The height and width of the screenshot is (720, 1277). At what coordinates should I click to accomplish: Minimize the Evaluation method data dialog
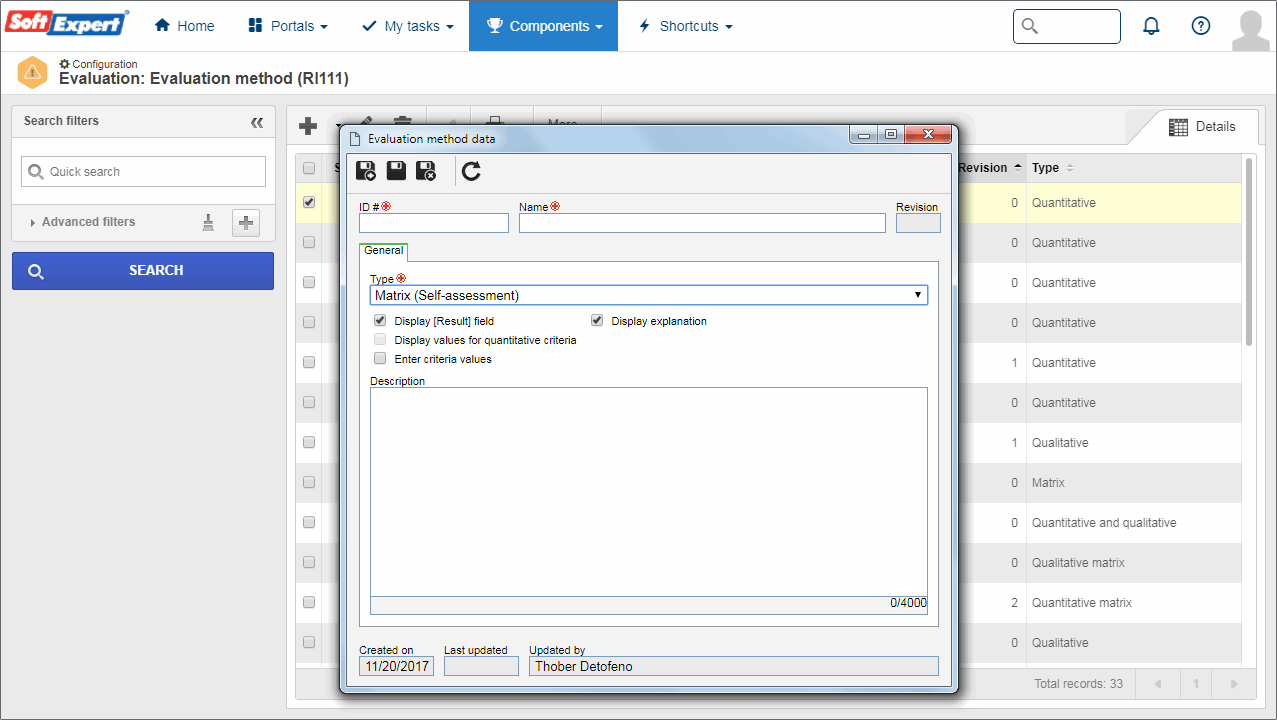coord(863,135)
